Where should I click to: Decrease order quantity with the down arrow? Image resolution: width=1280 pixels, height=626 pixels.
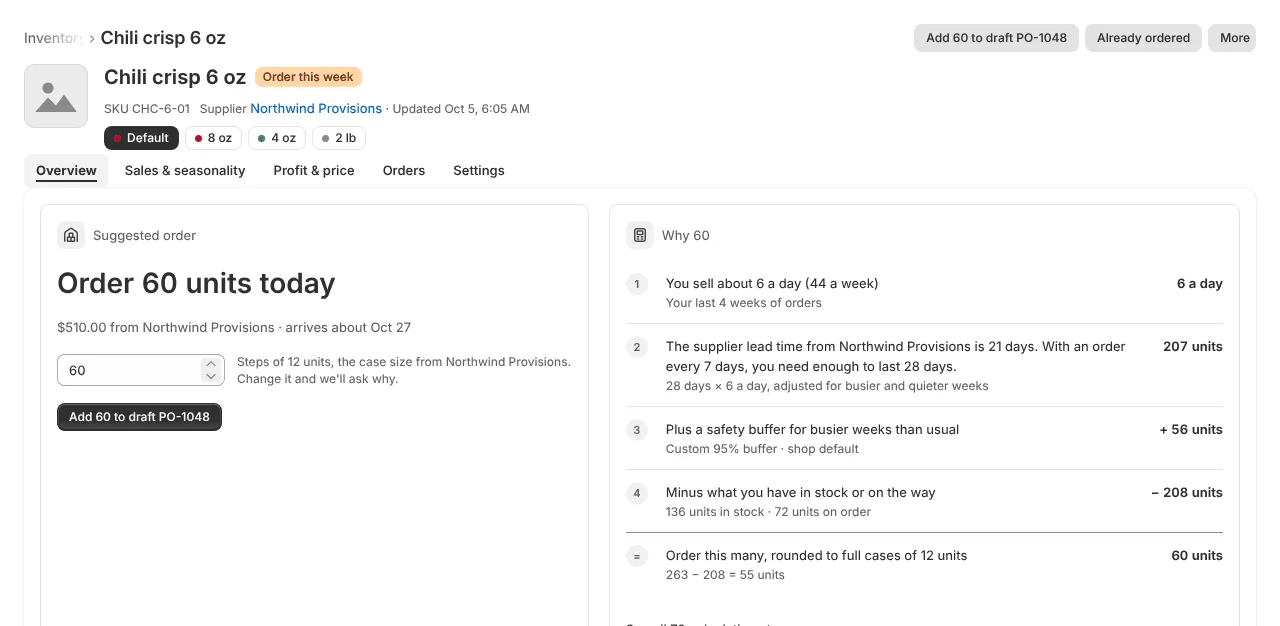tap(211, 376)
